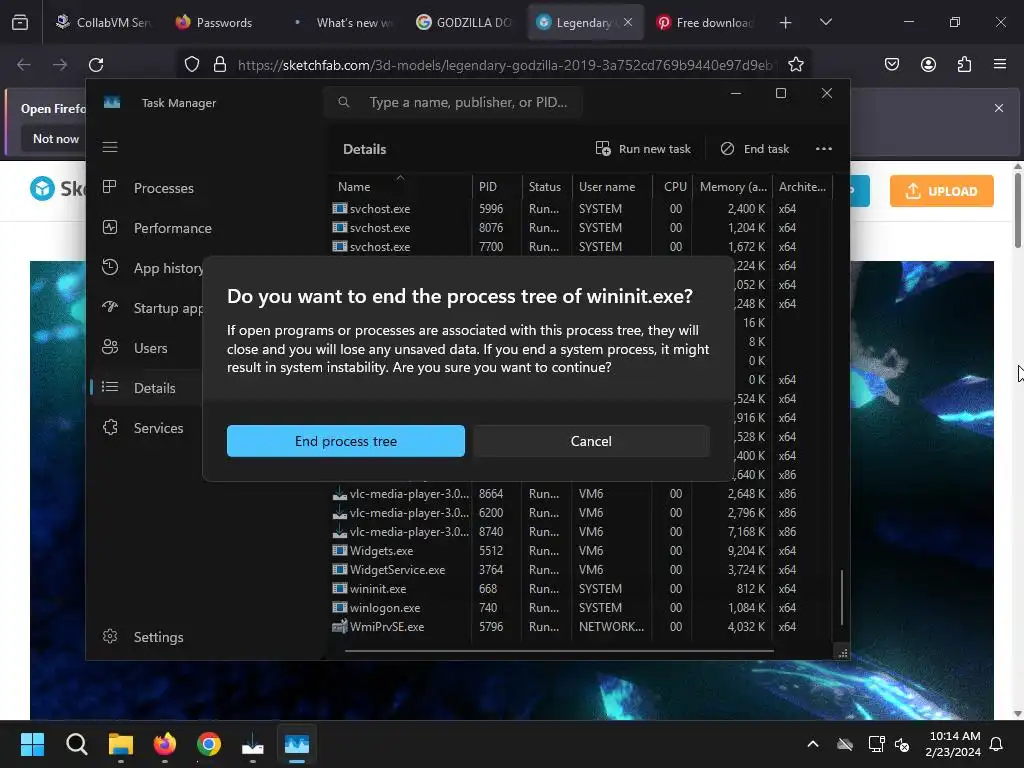The height and width of the screenshot is (768, 1024).
Task: Sort by Name column header
Action: click(x=400, y=186)
